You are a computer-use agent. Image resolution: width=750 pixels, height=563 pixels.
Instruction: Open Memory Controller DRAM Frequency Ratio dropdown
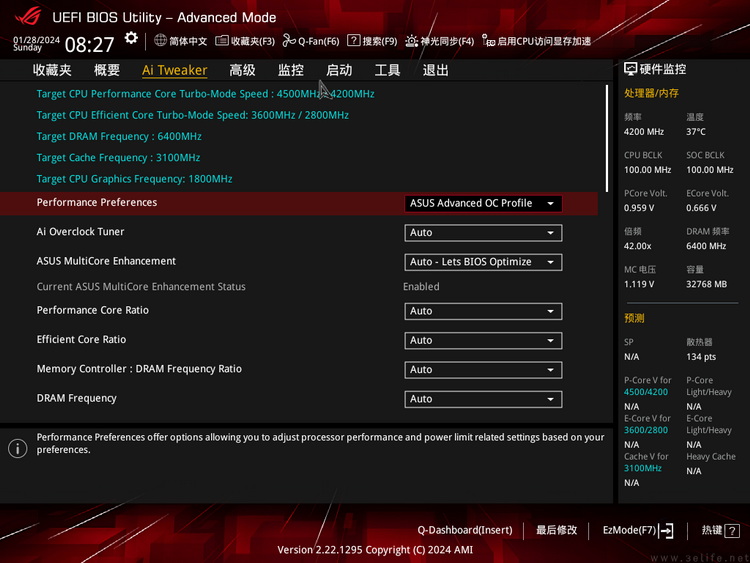coord(483,370)
